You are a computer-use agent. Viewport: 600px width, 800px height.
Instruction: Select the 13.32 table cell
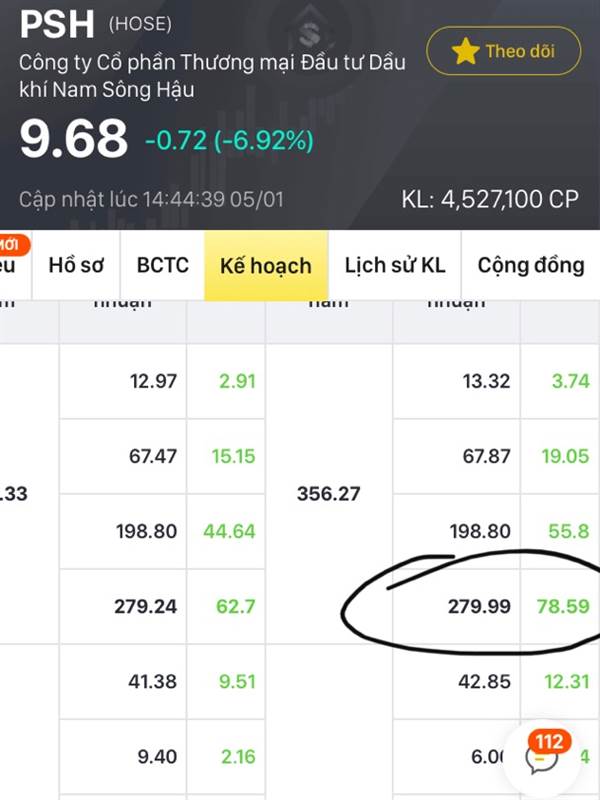[457, 381]
